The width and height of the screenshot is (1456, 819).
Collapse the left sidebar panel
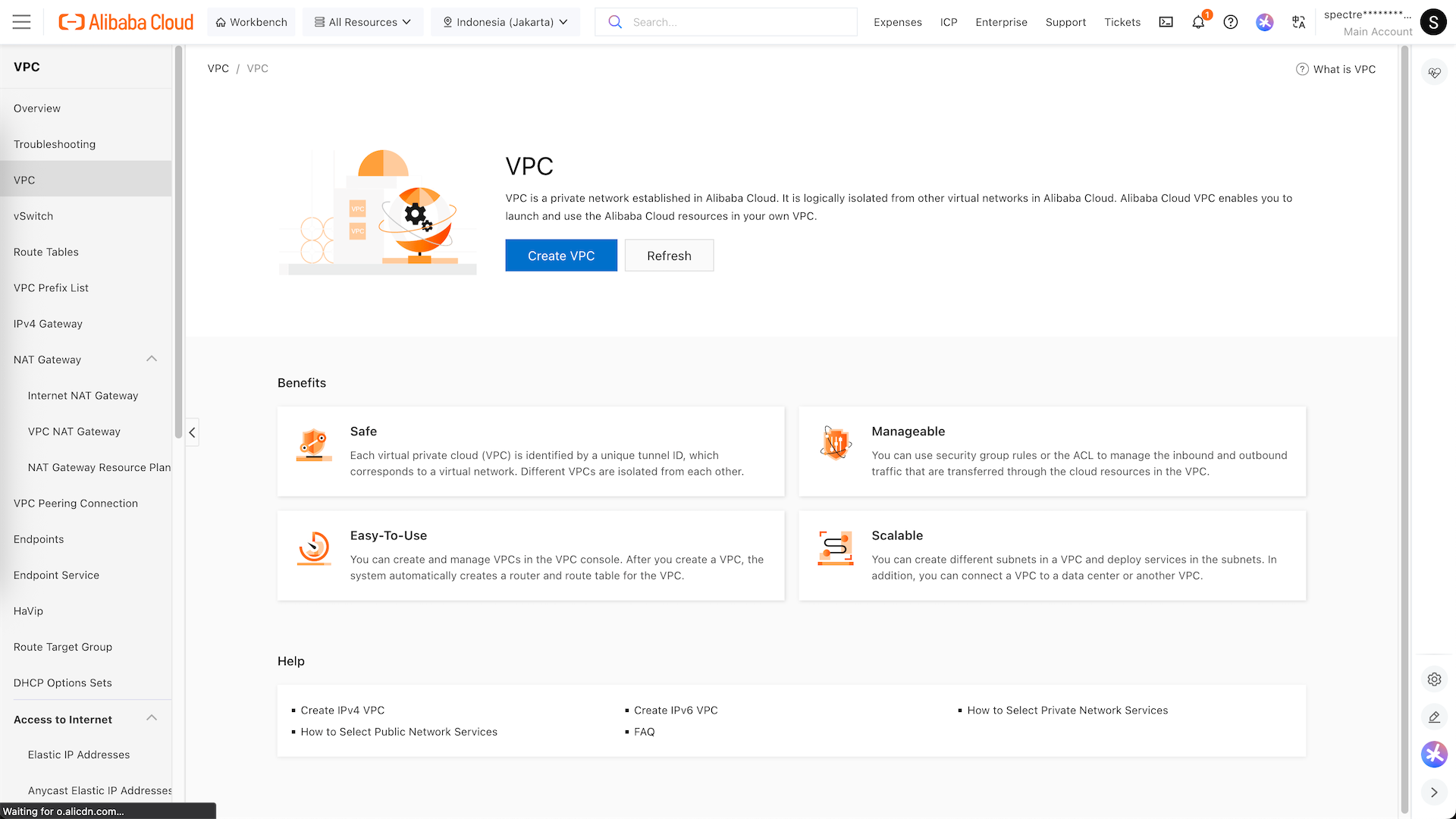pos(192,432)
